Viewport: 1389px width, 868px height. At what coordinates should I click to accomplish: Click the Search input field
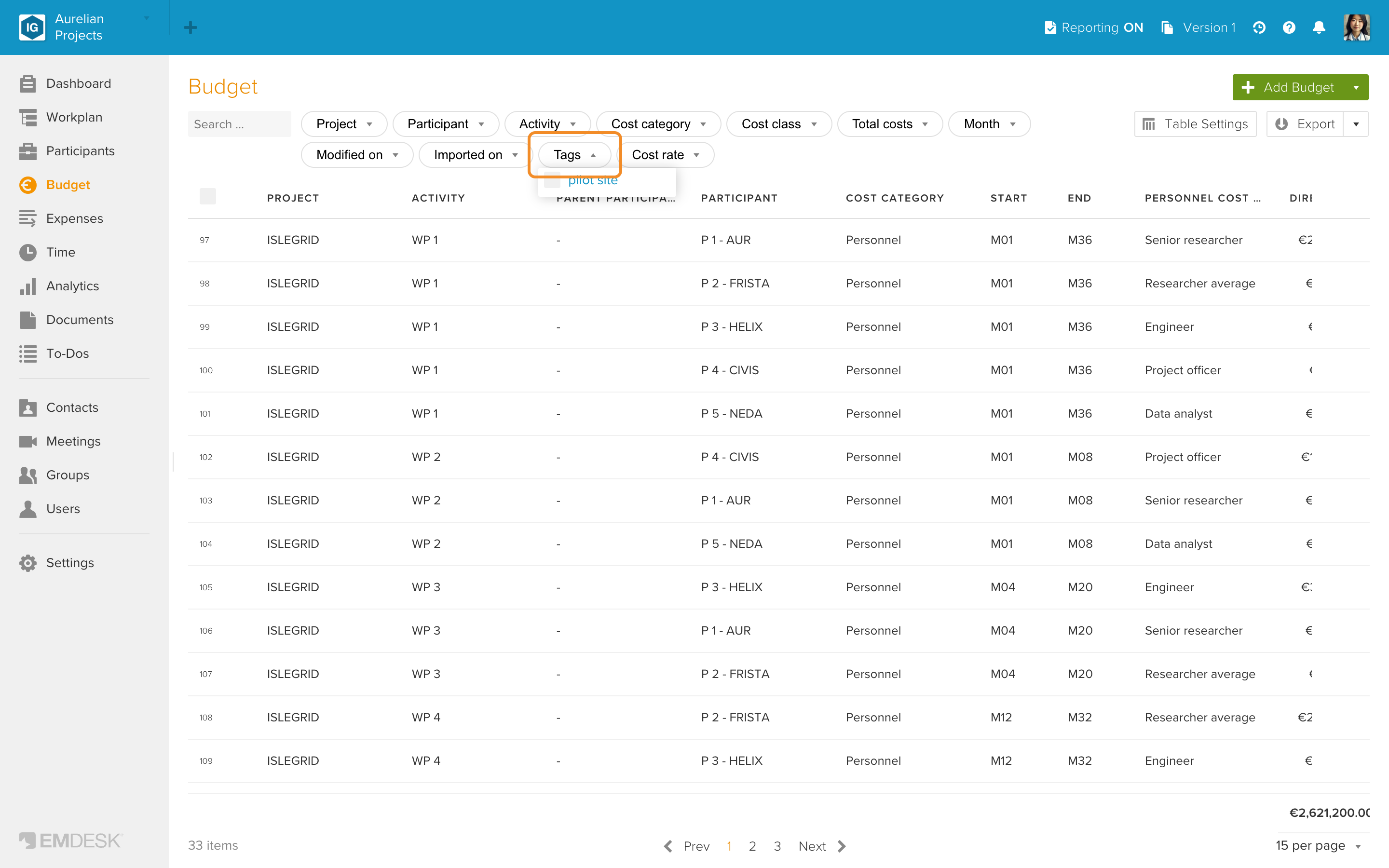coord(239,124)
